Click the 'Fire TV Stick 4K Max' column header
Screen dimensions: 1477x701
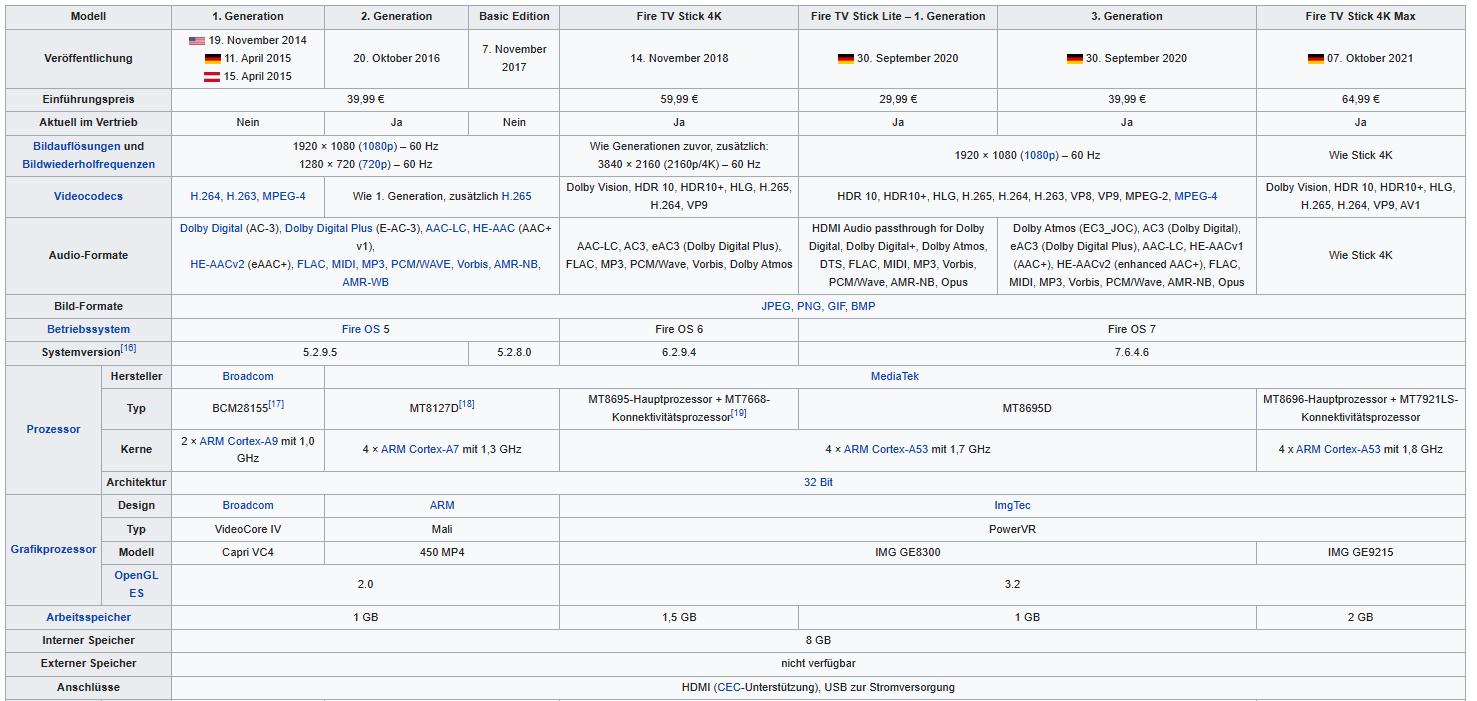tap(1360, 16)
